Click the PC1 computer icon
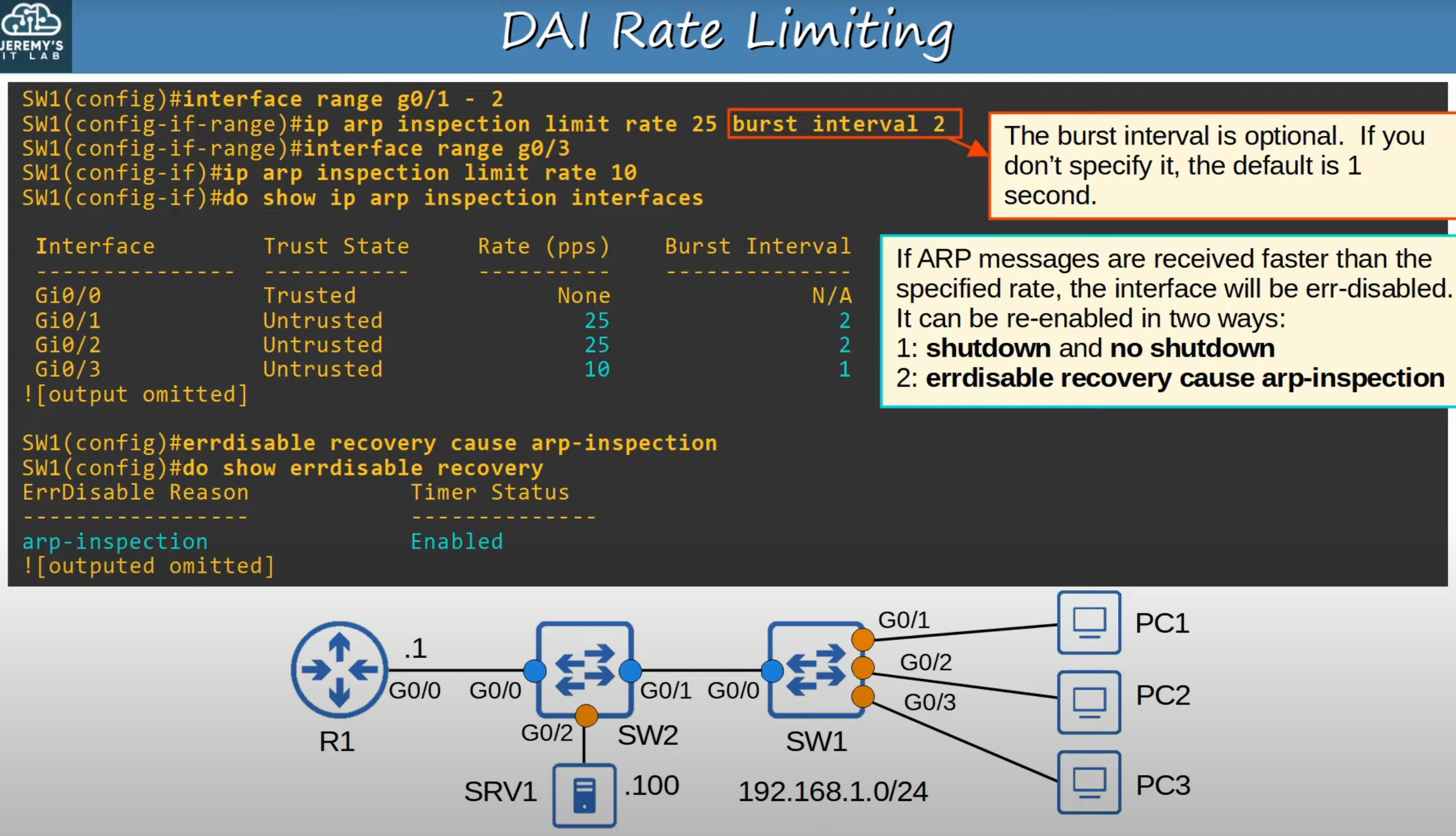1456x836 pixels. pos(1088,623)
